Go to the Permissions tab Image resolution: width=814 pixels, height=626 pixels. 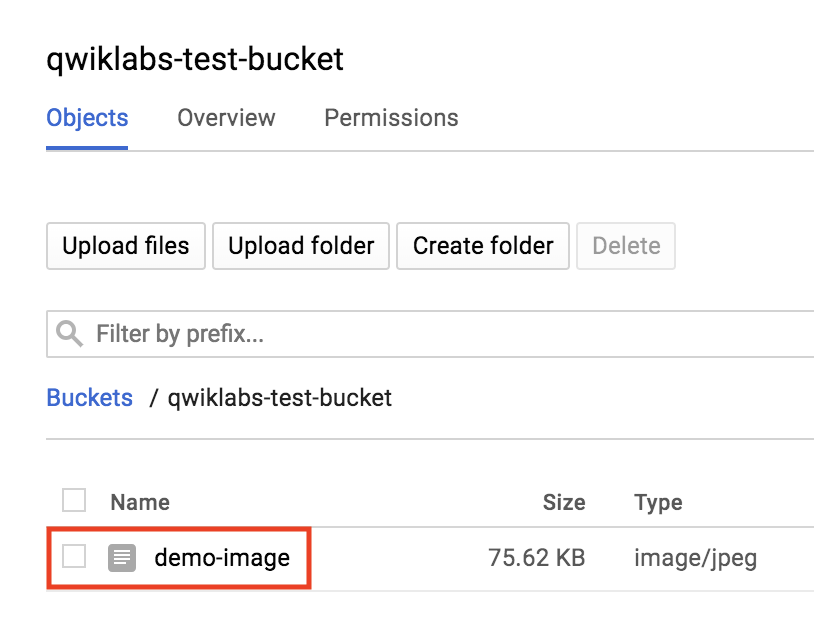(x=391, y=118)
